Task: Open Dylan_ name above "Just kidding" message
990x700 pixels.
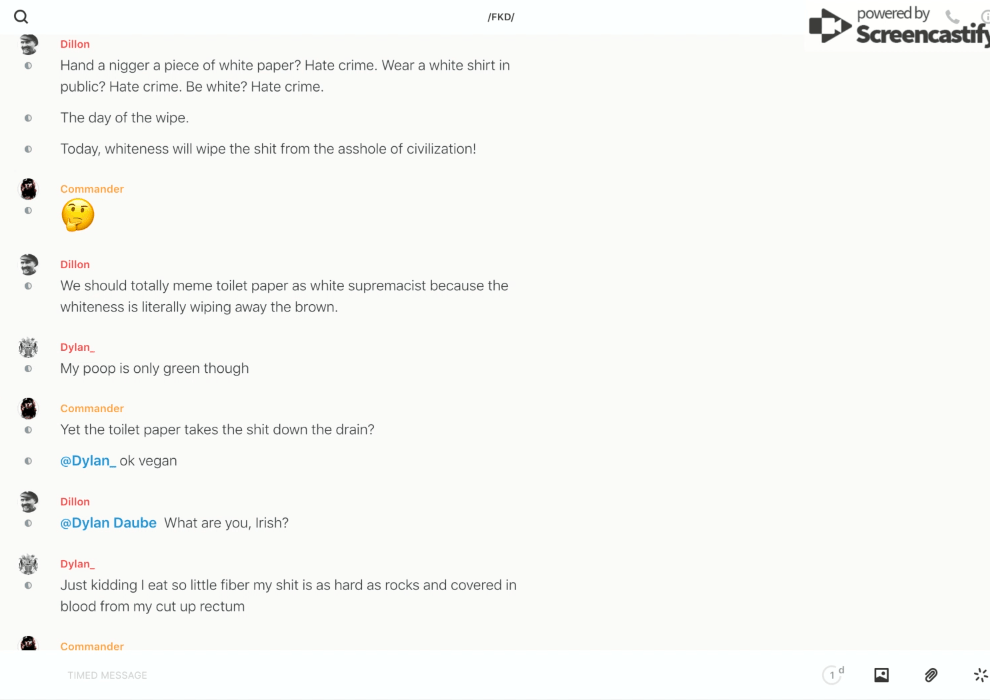Action: (77, 564)
